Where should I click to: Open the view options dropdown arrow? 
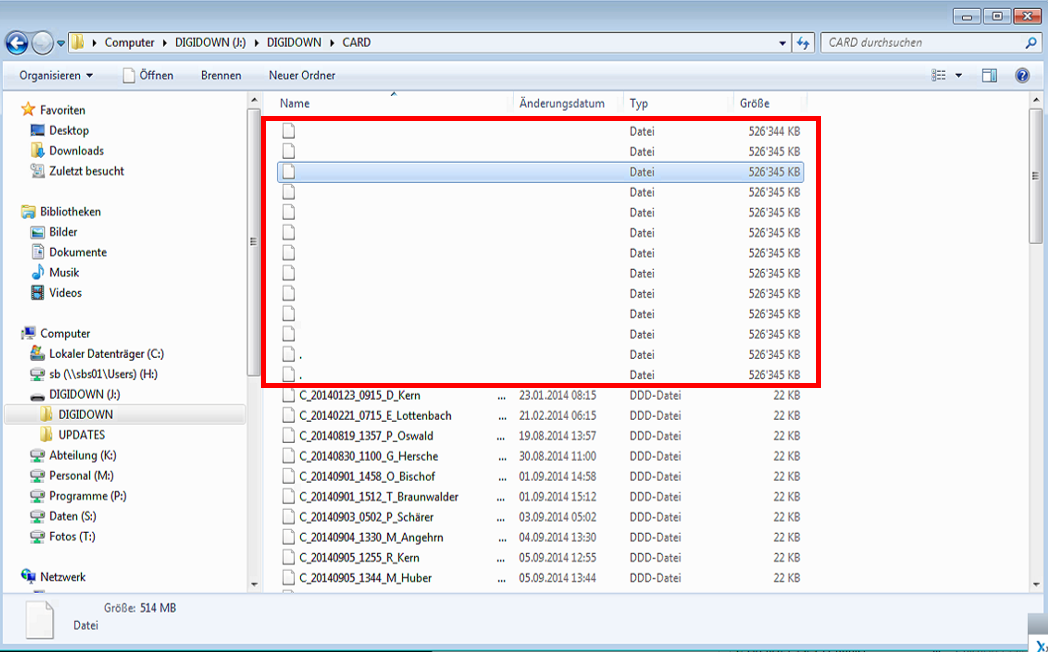[x=958, y=76]
